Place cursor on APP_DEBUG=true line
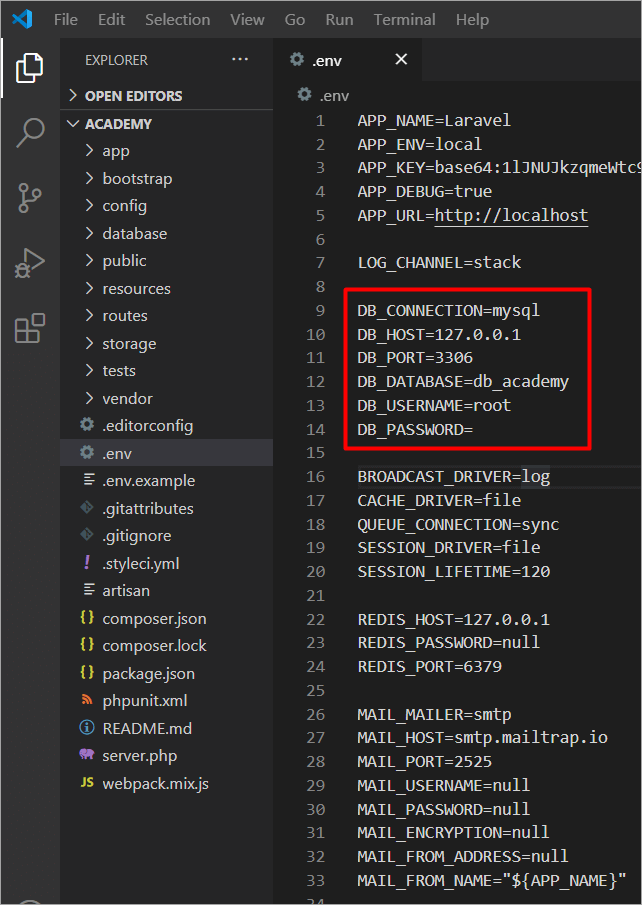Viewport: 642px width, 905px height. click(424, 191)
